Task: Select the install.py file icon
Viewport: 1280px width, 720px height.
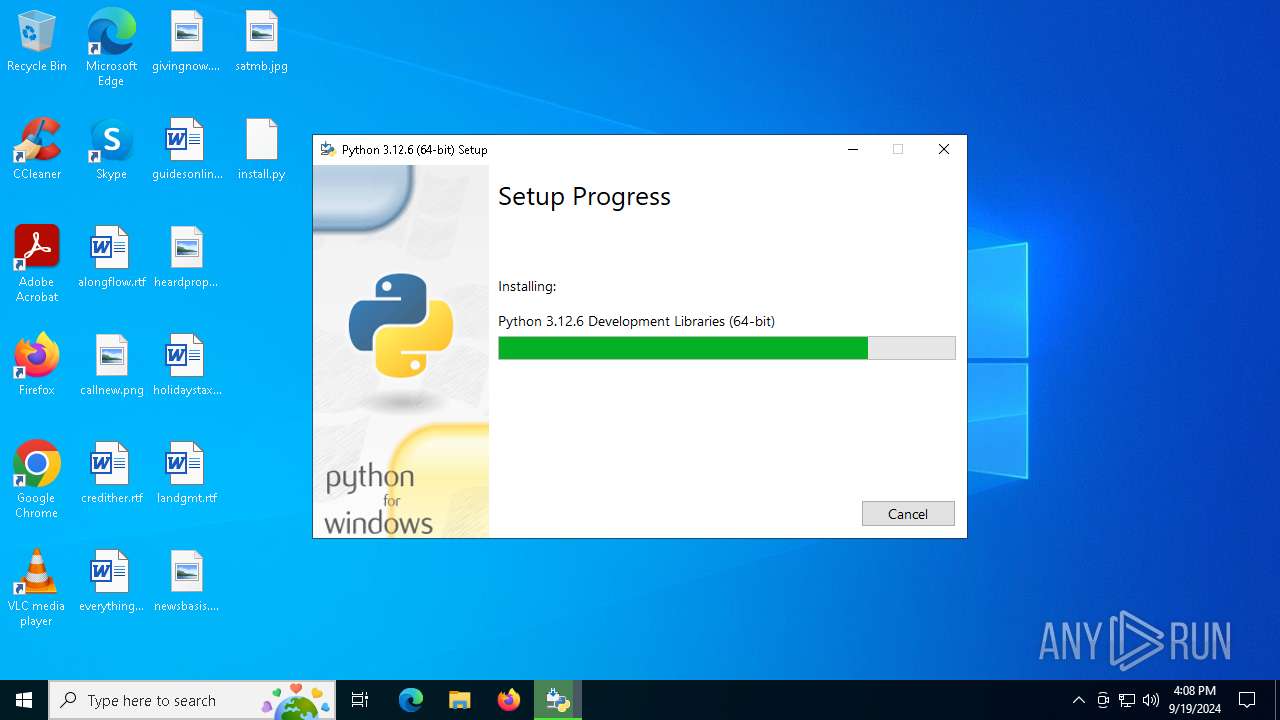Action: [261, 150]
